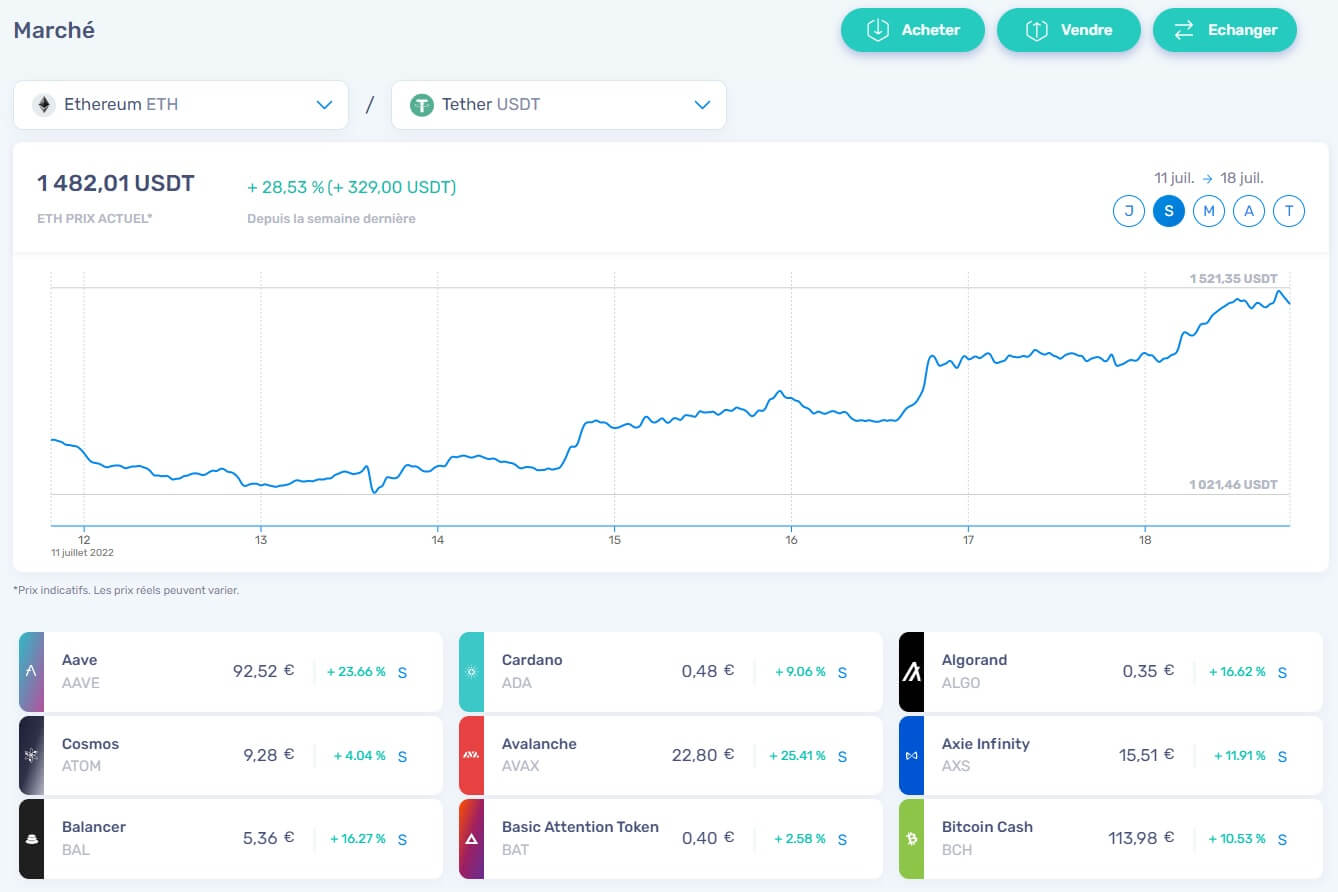
Task: Click the Cardano name text
Action: tap(532, 660)
